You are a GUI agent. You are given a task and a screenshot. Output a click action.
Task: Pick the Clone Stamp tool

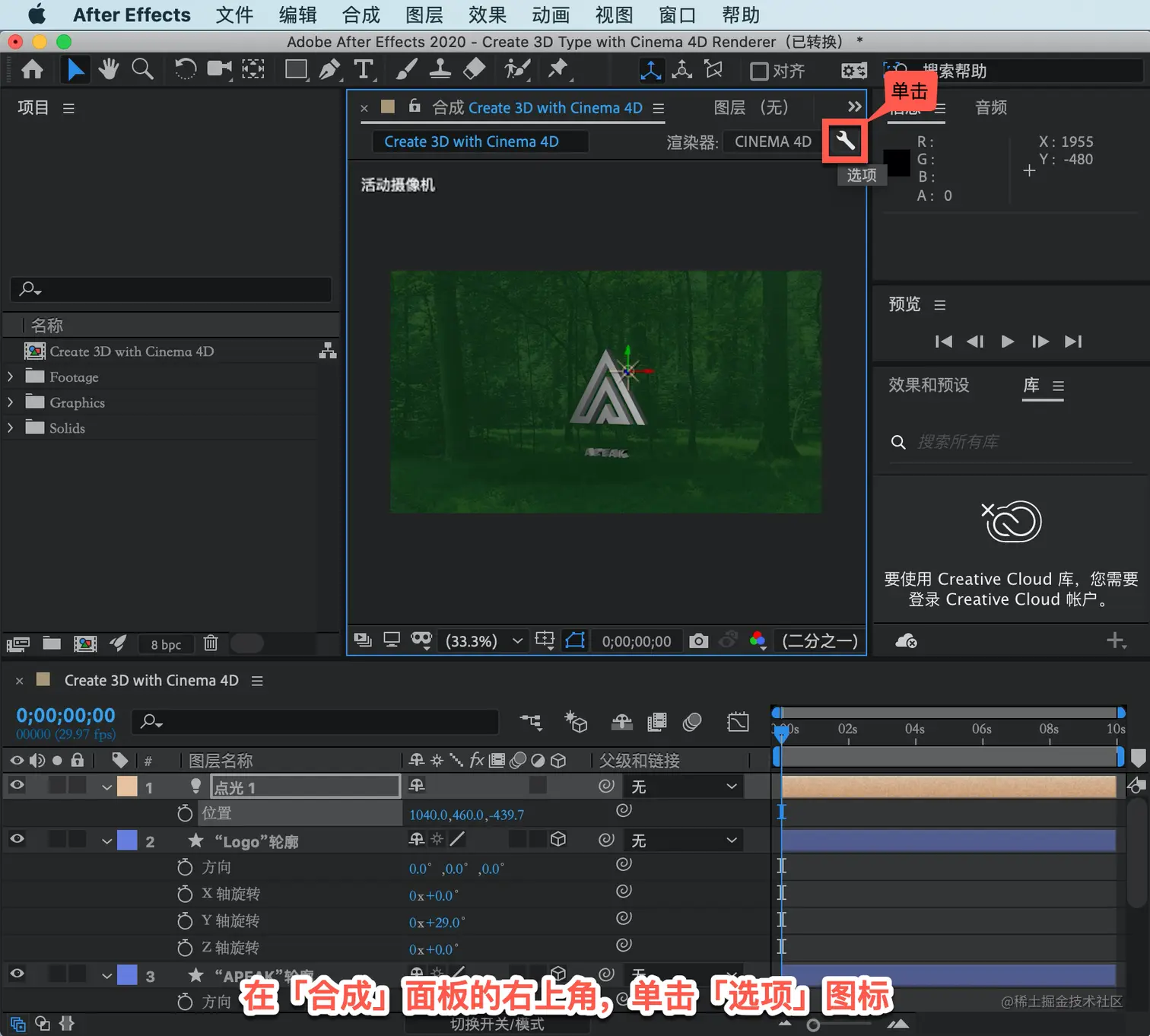pos(440,70)
